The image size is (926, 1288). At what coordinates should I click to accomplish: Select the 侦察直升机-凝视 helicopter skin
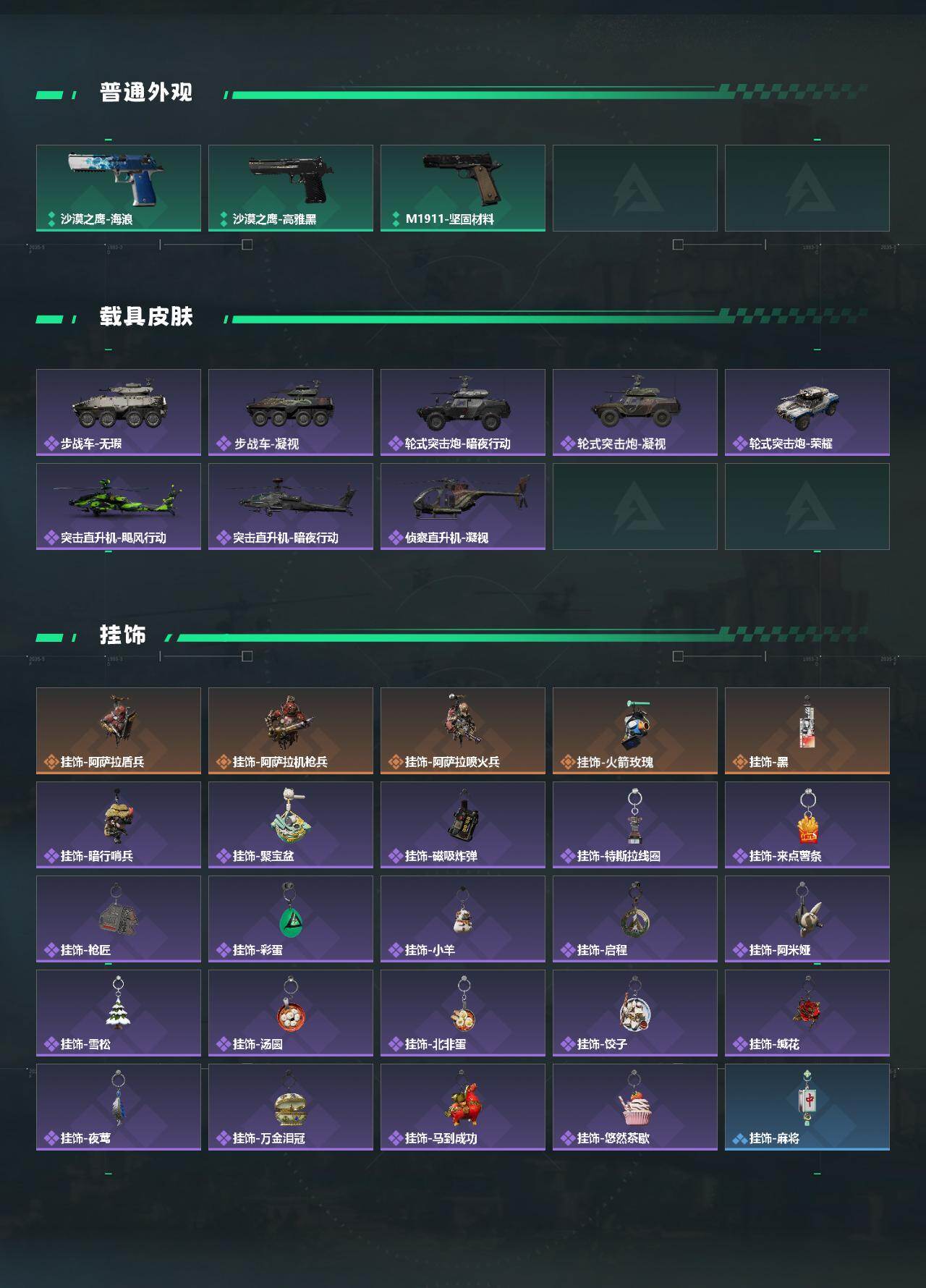coord(463,507)
